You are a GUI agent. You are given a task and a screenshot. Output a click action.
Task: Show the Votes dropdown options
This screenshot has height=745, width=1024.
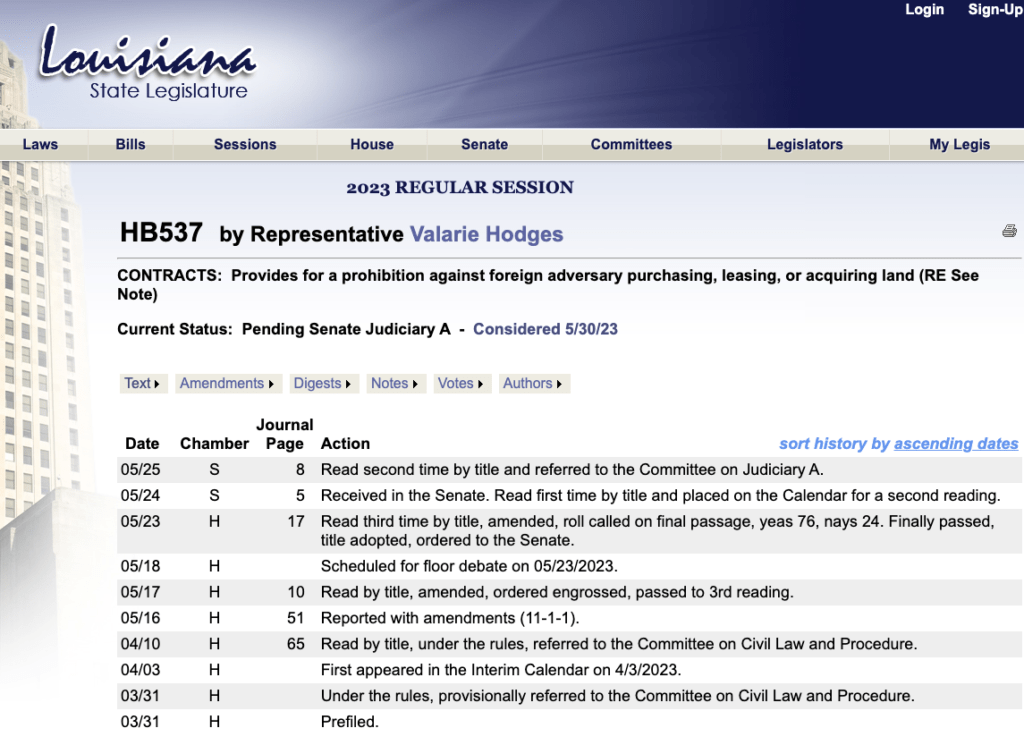pyautogui.click(x=461, y=383)
